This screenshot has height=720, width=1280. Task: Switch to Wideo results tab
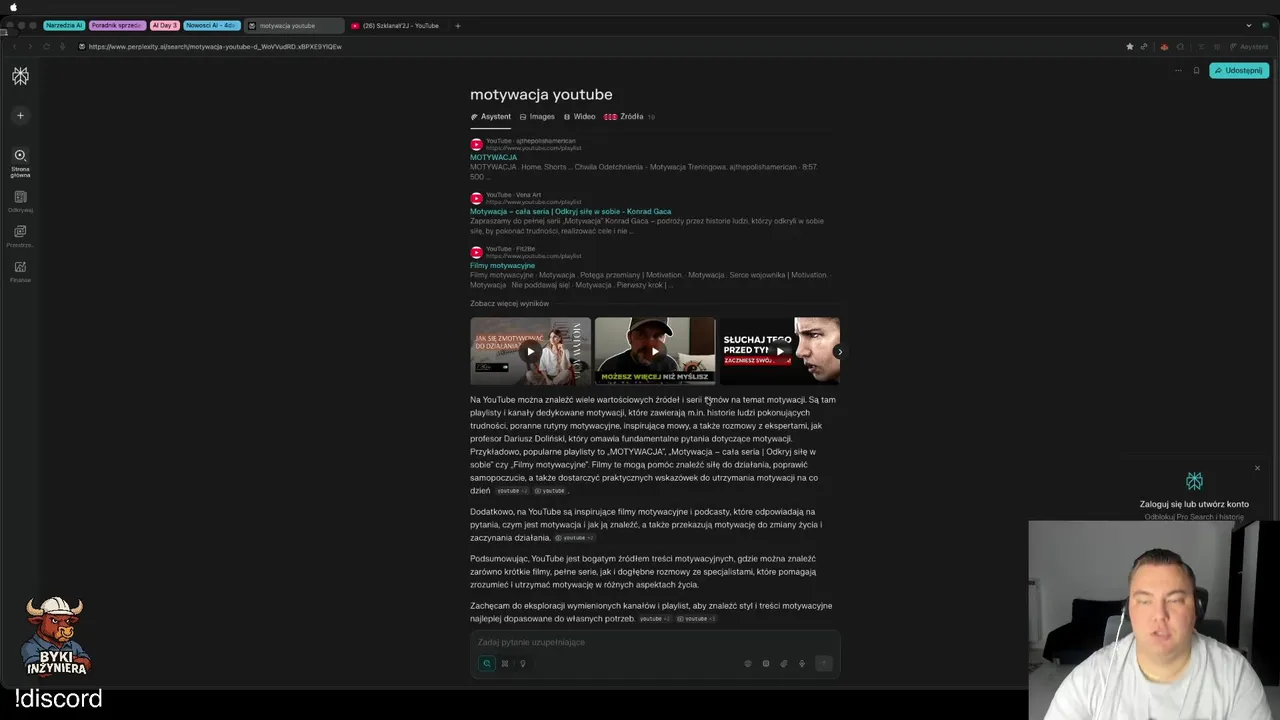click(579, 116)
